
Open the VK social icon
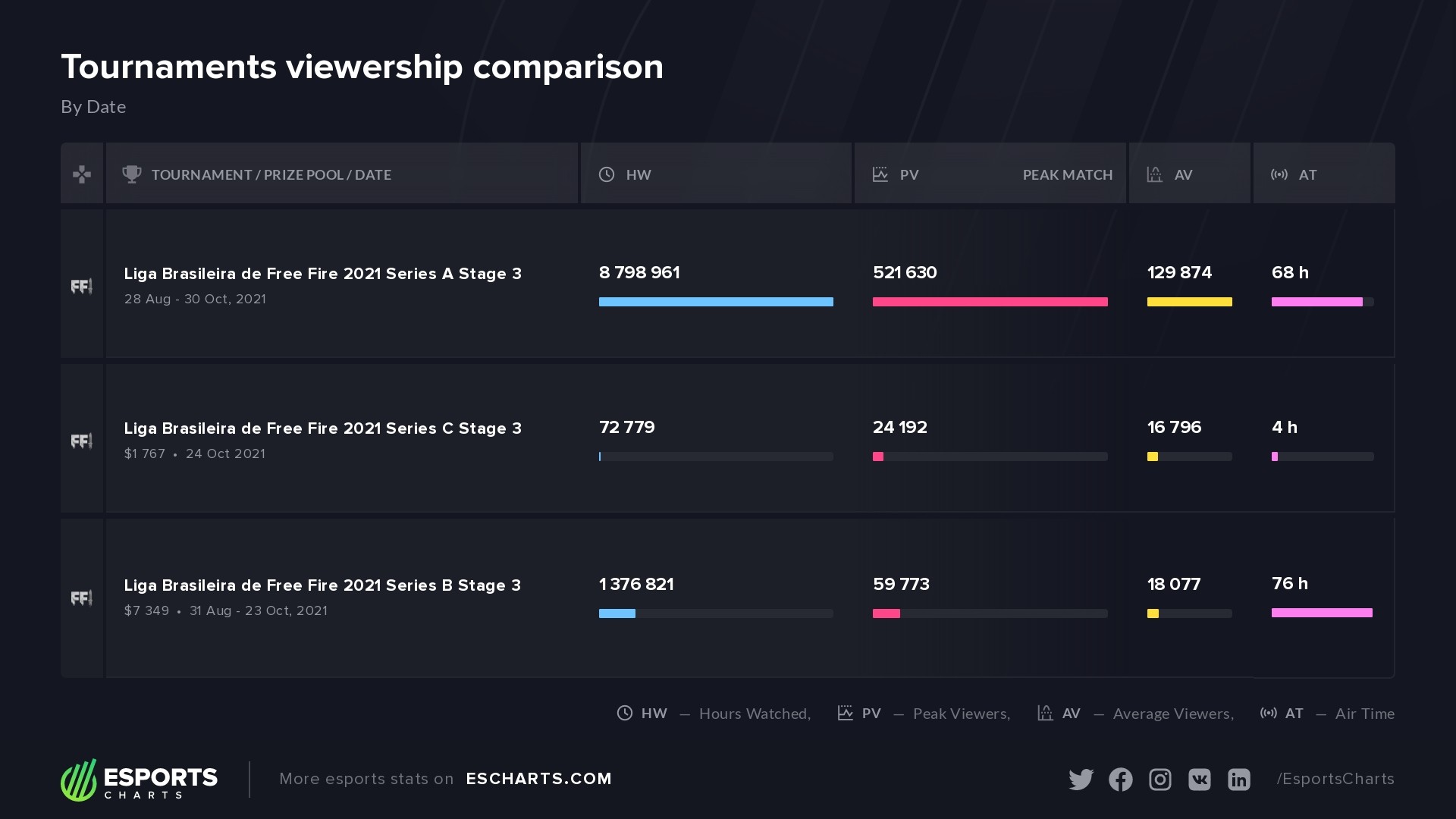pyautogui.click(x=1199, y=780)
